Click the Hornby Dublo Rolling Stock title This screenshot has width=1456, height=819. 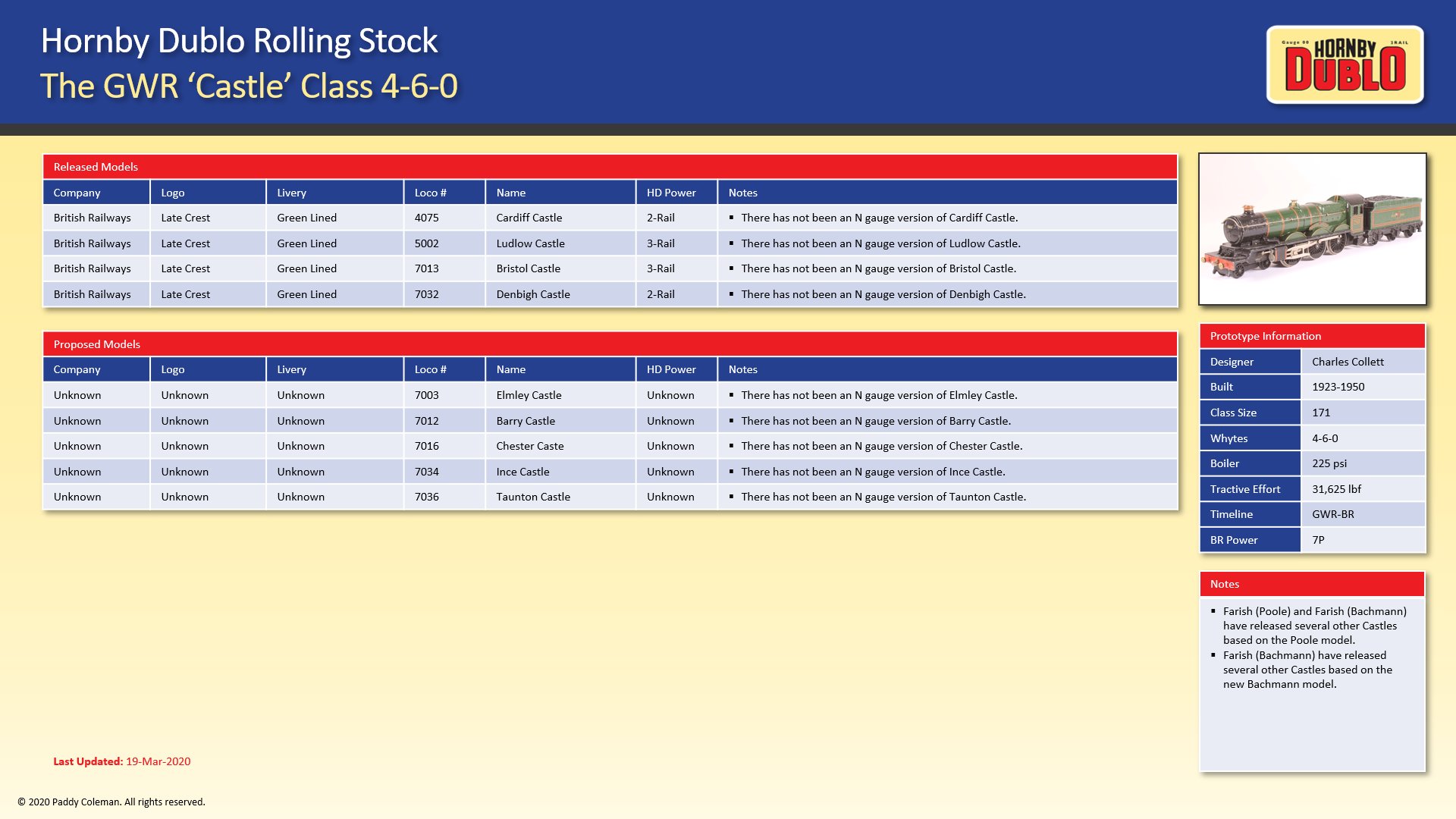tap(239, 41)
